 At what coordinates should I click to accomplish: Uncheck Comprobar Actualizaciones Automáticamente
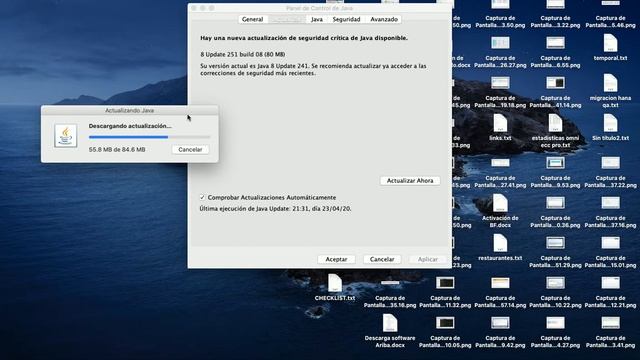[x=202, y=197]
